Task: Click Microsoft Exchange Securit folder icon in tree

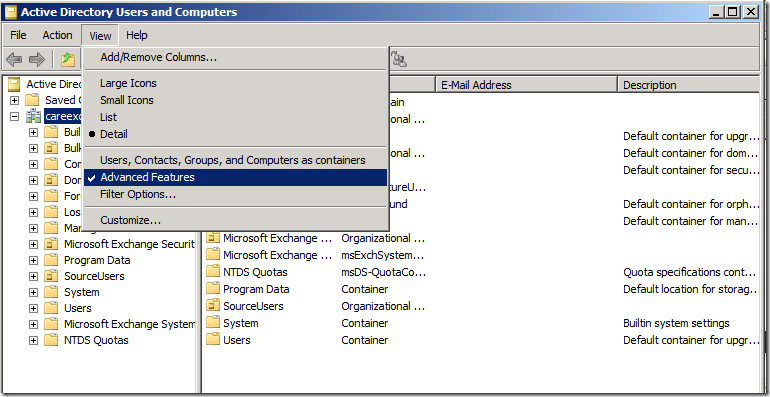Action: point(51,244)
